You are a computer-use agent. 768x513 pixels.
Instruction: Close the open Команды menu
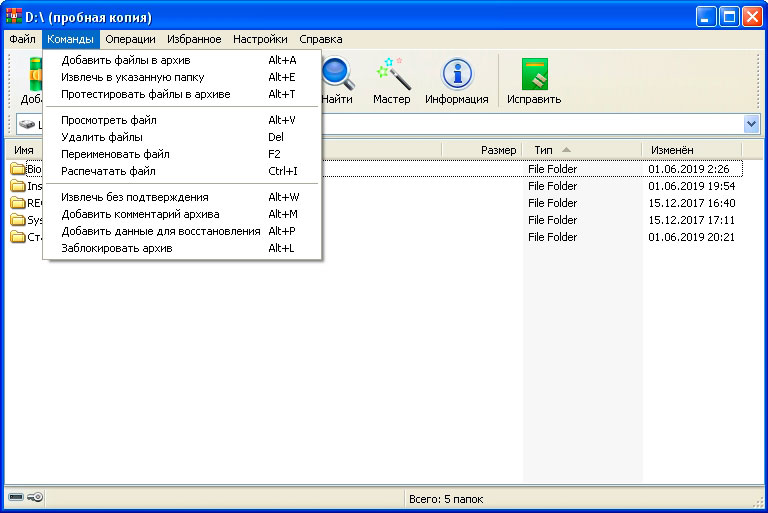click(x=71, y=39)
